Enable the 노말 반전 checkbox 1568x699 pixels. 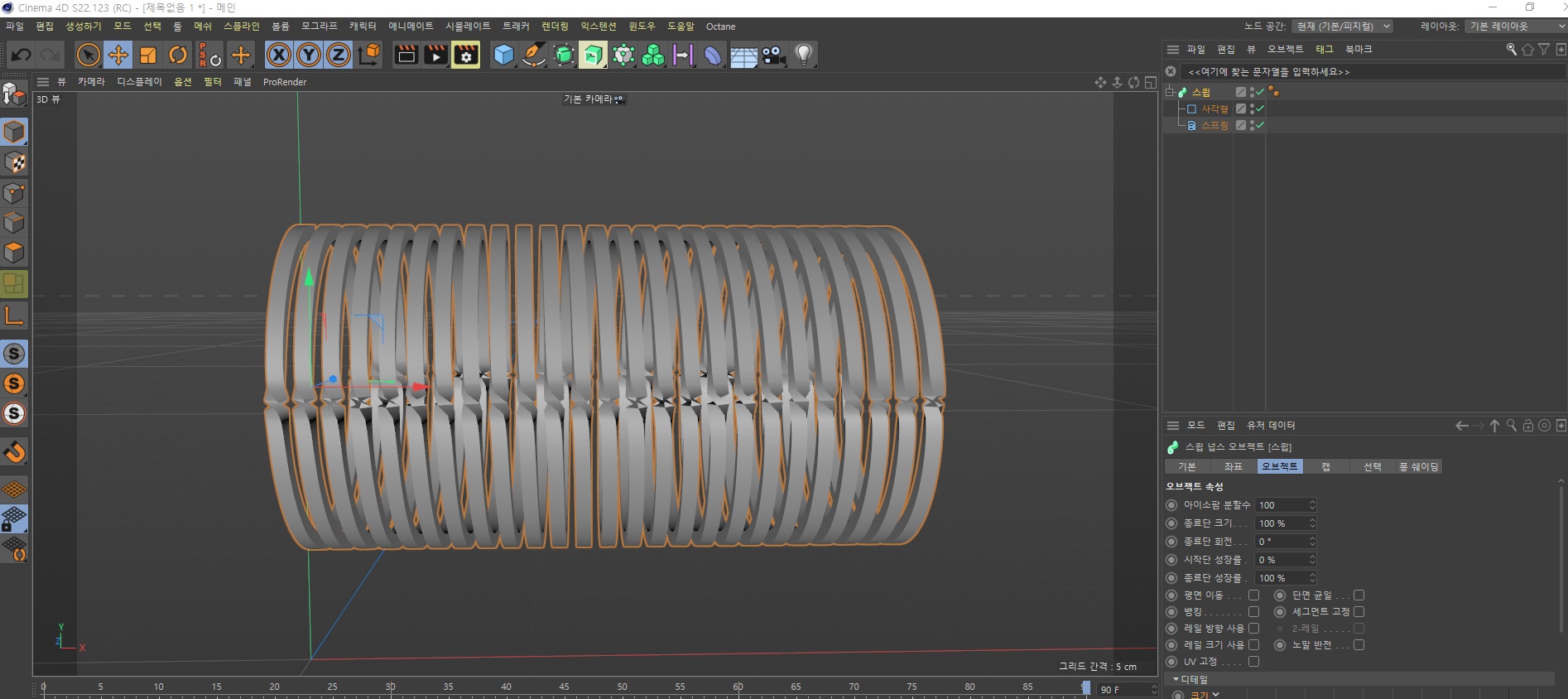coord(1359,645)
